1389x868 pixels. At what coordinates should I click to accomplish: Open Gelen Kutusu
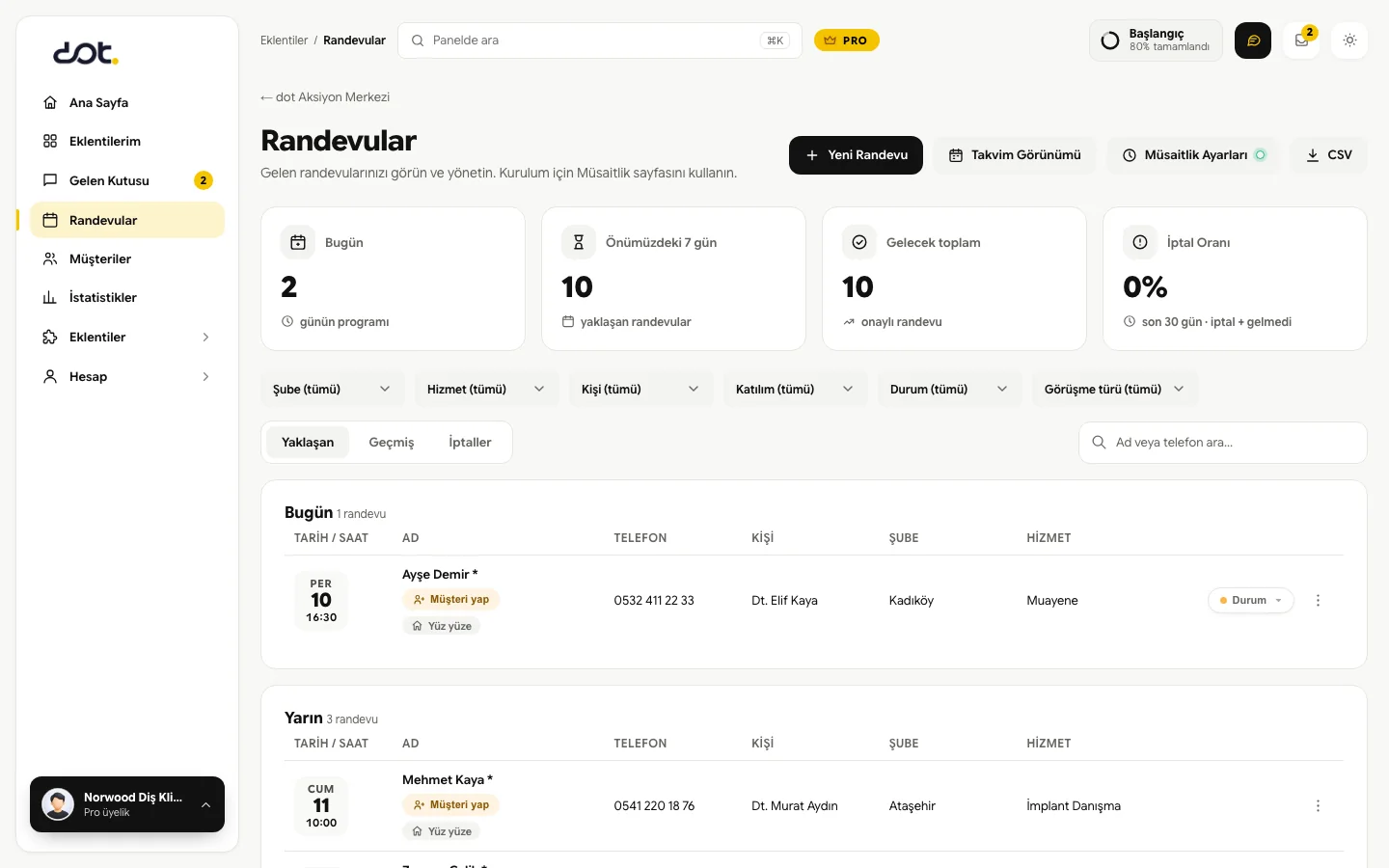[127, 180]
